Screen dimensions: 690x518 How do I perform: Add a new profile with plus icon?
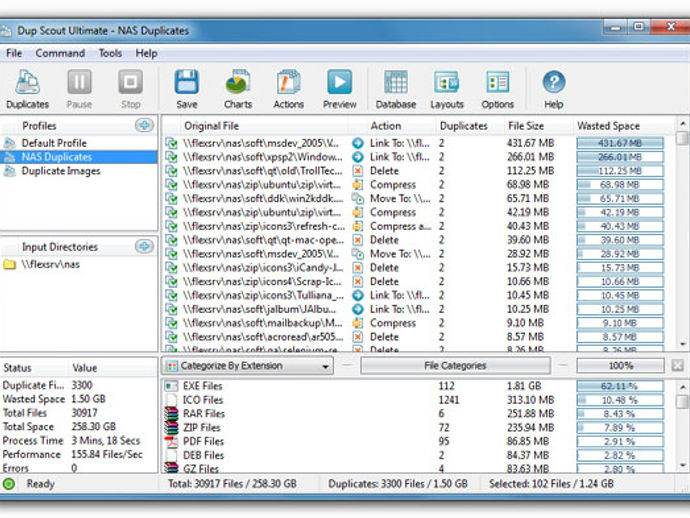pos(144,125)
